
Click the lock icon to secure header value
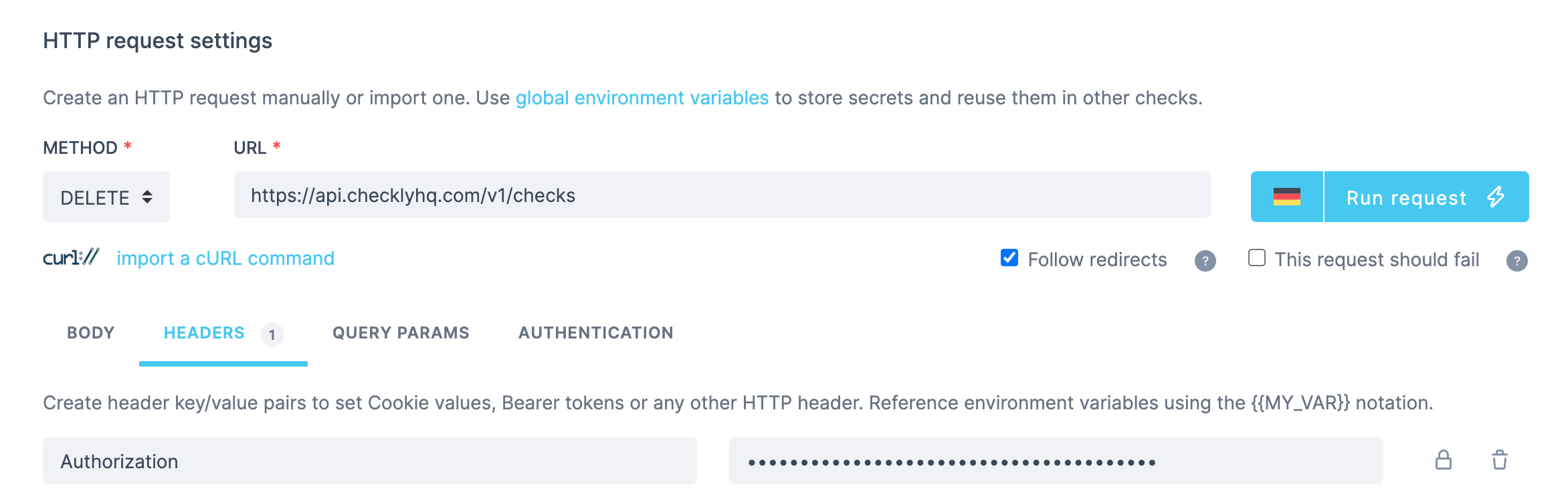[x=1443, y=460]
